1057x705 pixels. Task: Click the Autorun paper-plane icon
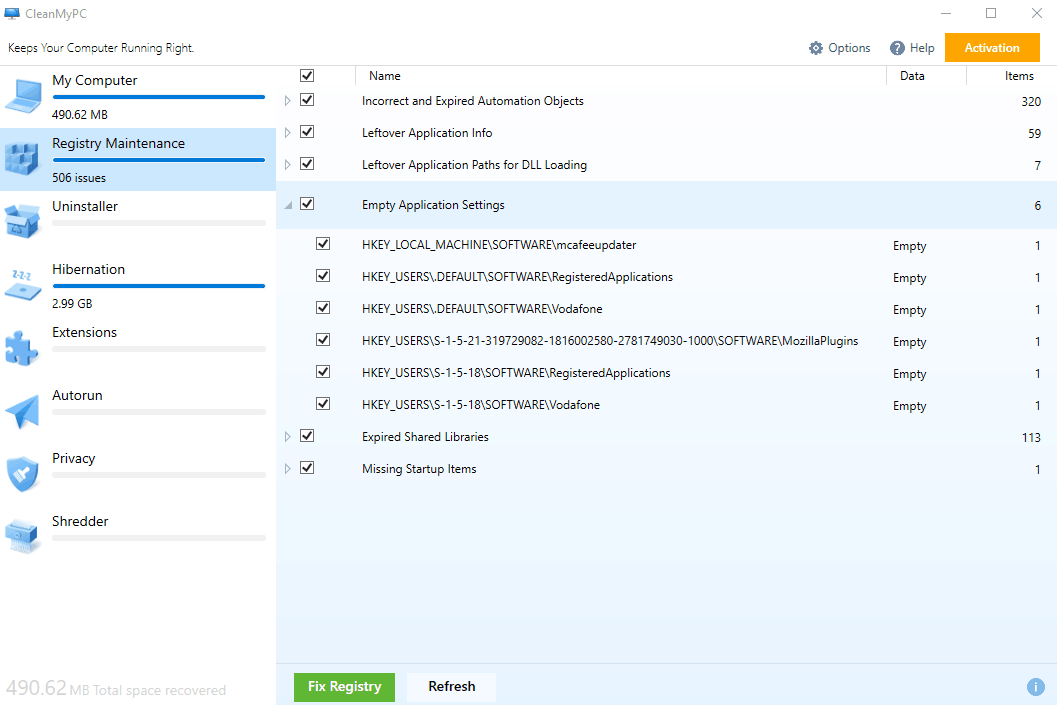[x=23, y=409]
